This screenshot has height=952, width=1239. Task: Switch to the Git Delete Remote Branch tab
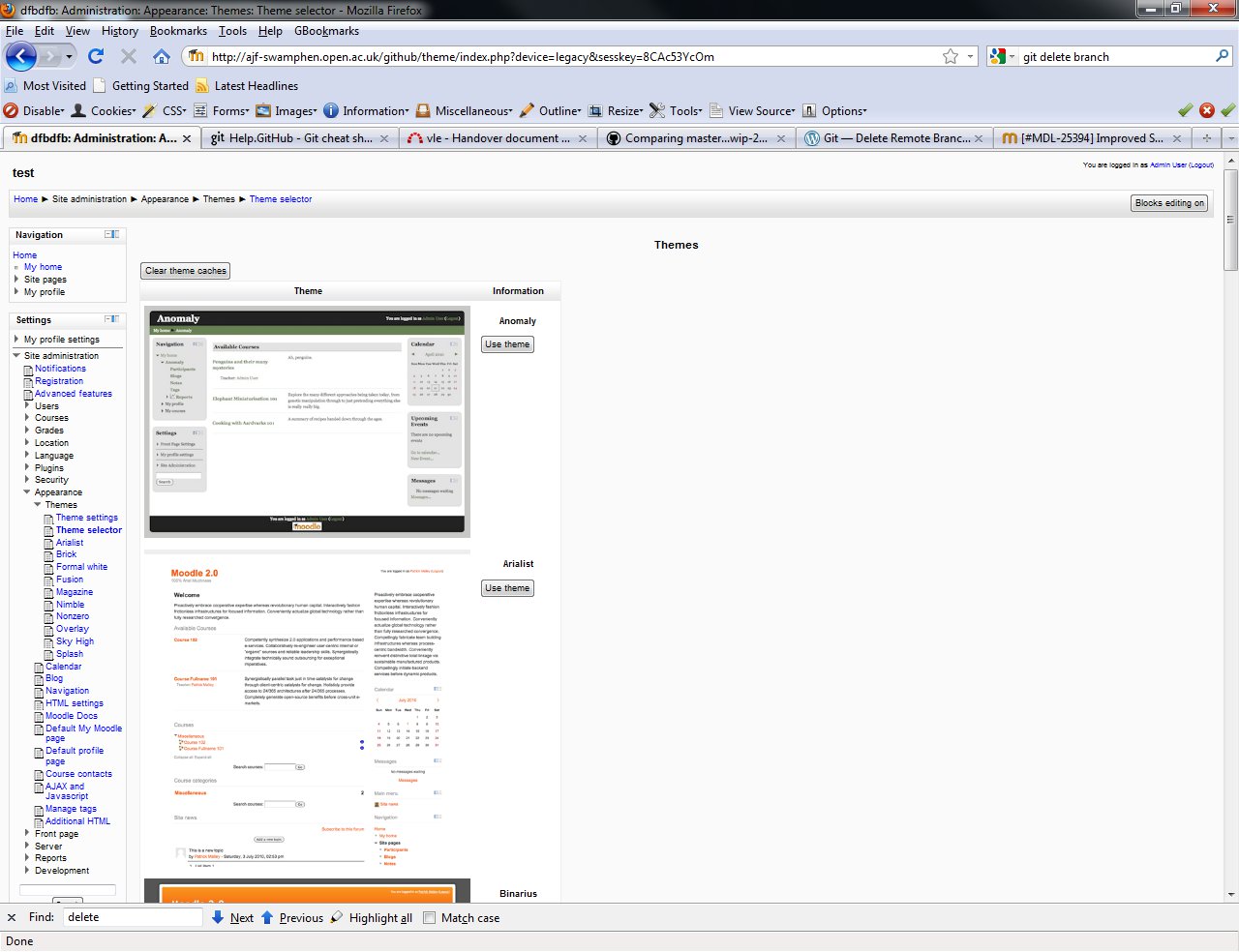894,138
